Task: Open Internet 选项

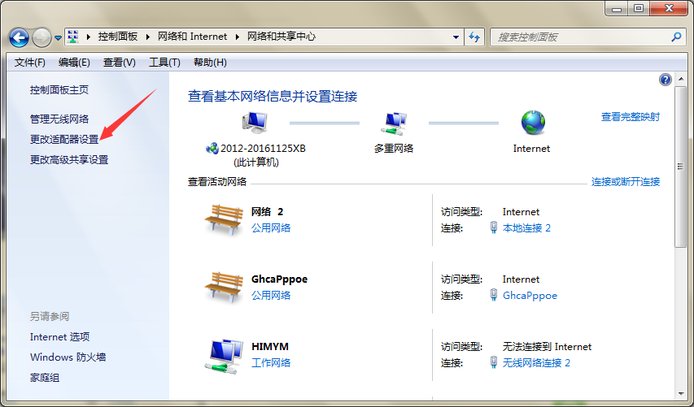Action: 60,337
